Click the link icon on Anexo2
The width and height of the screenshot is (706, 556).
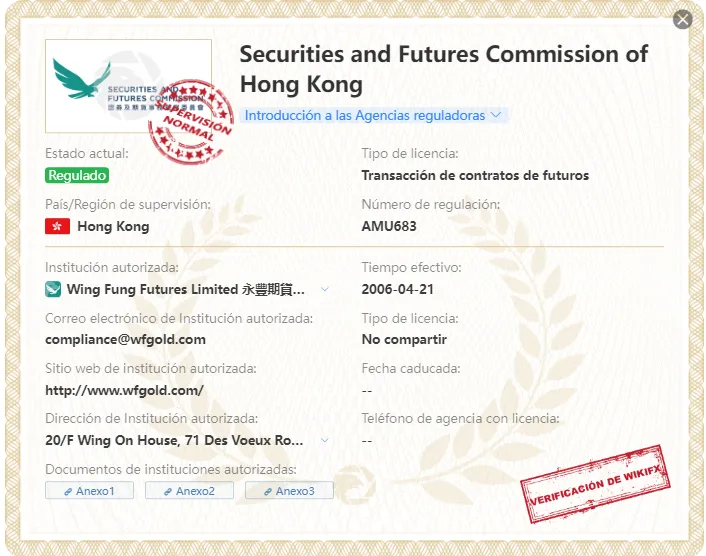coord(168,492)
